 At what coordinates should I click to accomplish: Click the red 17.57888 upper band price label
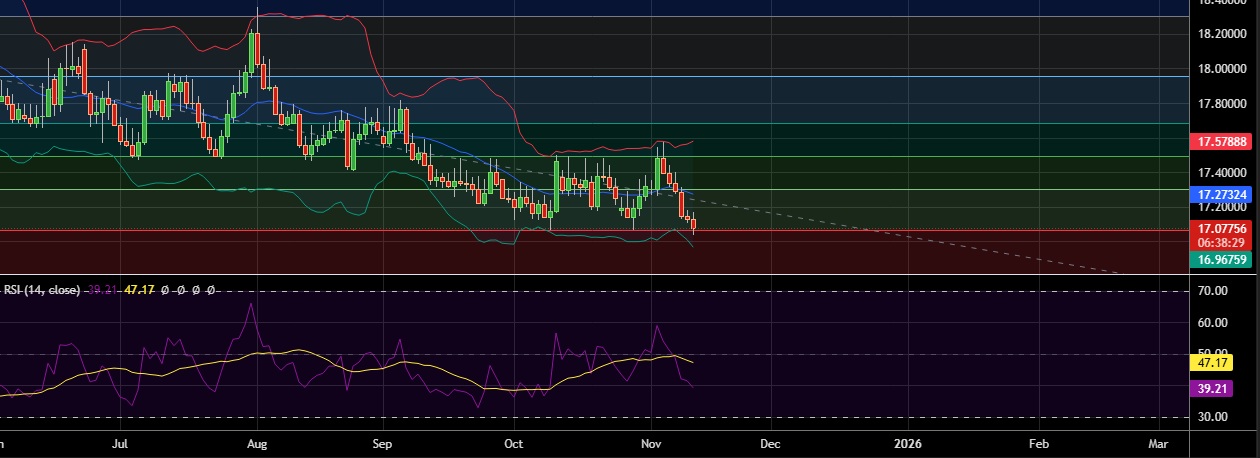pos(1220,143)
